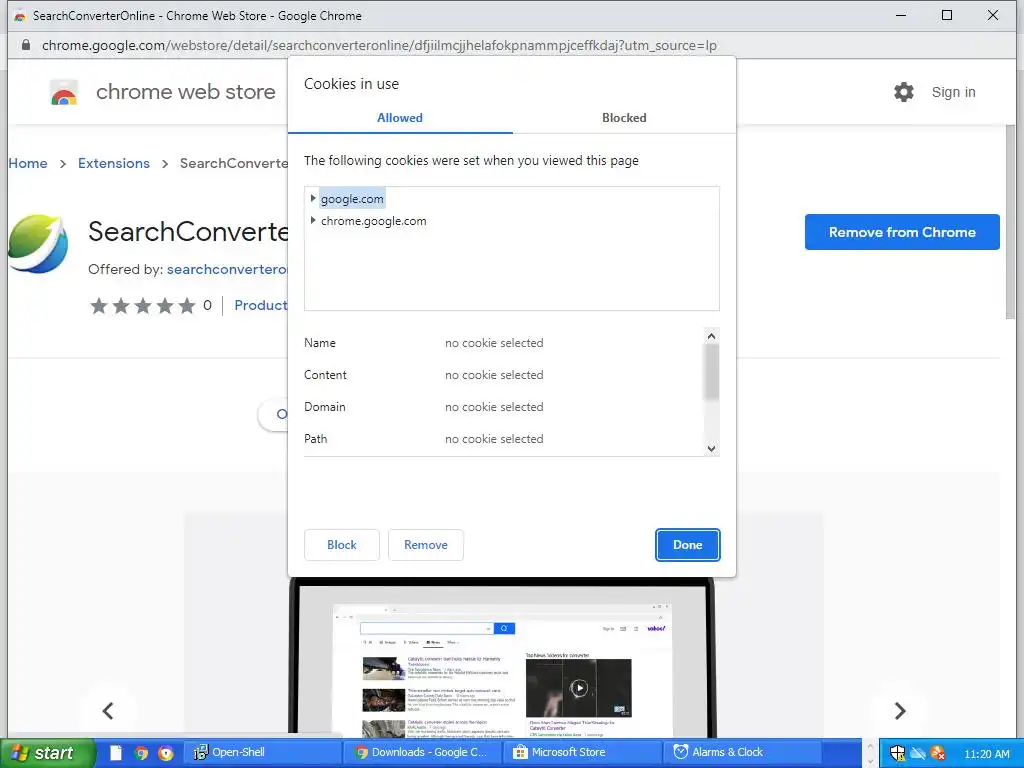This screenshot has width=1024, height=768.
Task: Launch Chrome from quick launch icon
Action: (141, 753)
